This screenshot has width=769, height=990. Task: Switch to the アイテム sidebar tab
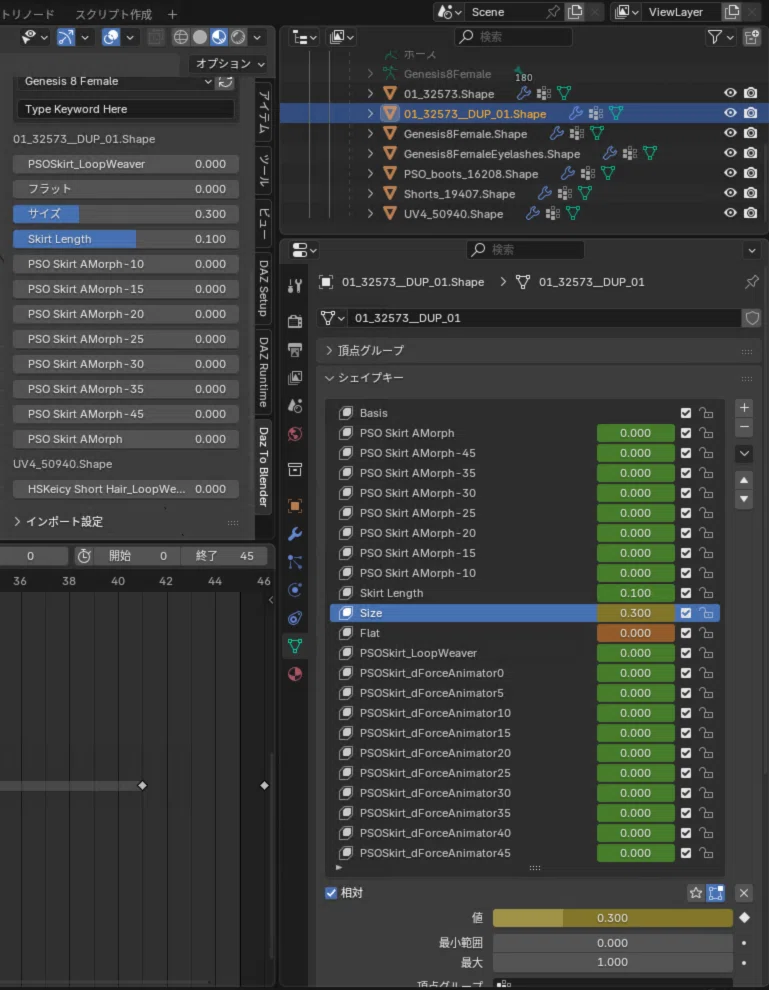coord(264,112)
